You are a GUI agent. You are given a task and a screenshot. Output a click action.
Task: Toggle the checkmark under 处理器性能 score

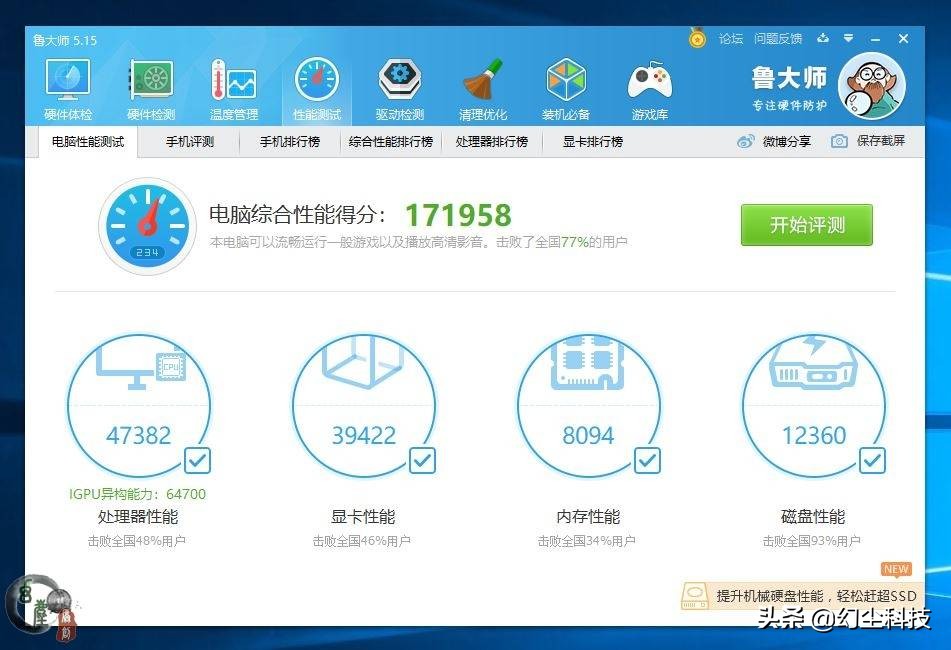click(197, 461)
